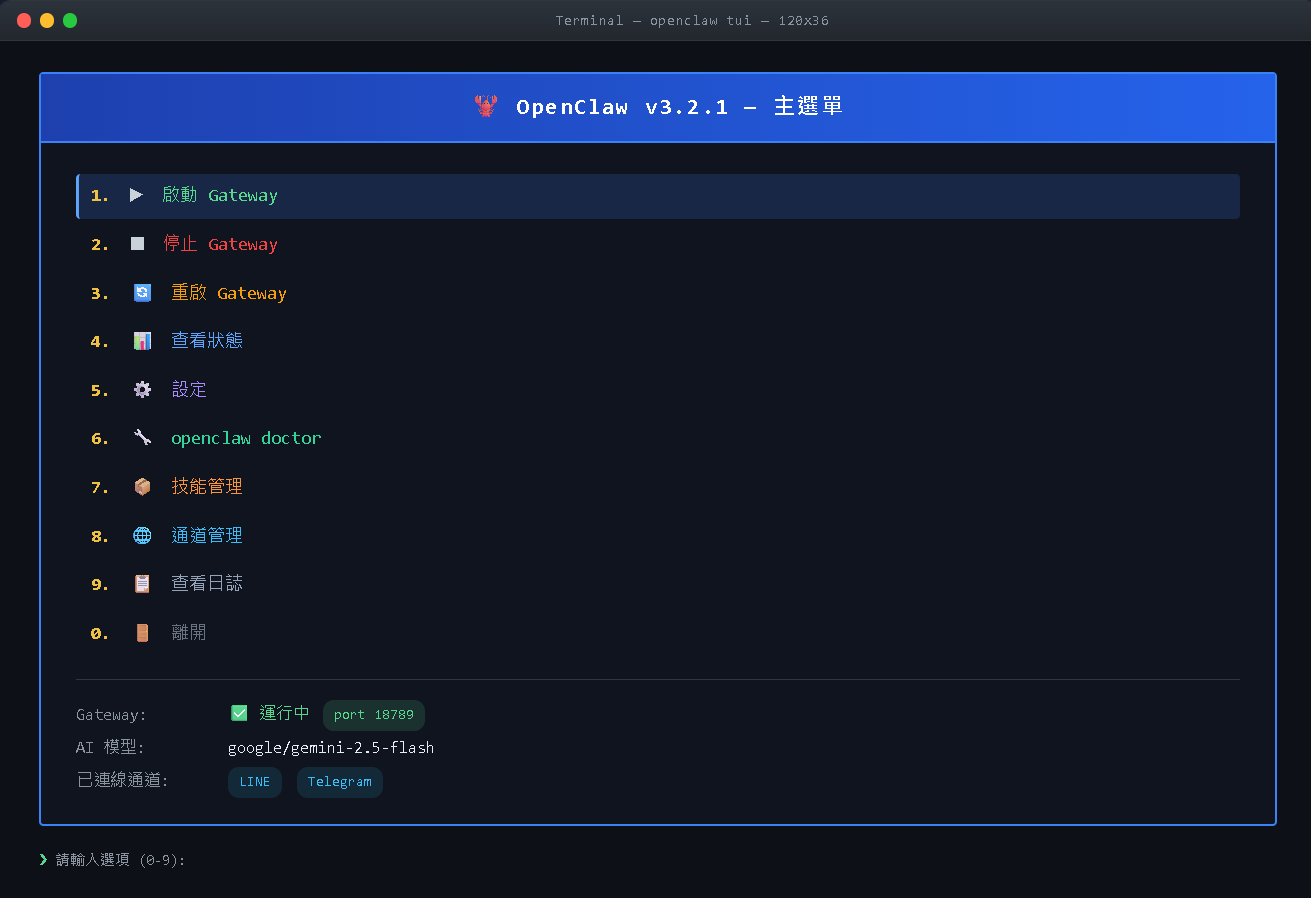Click the port 18789 badge
Viewport: 1311px width, 898px height.
tap(373, 714)
